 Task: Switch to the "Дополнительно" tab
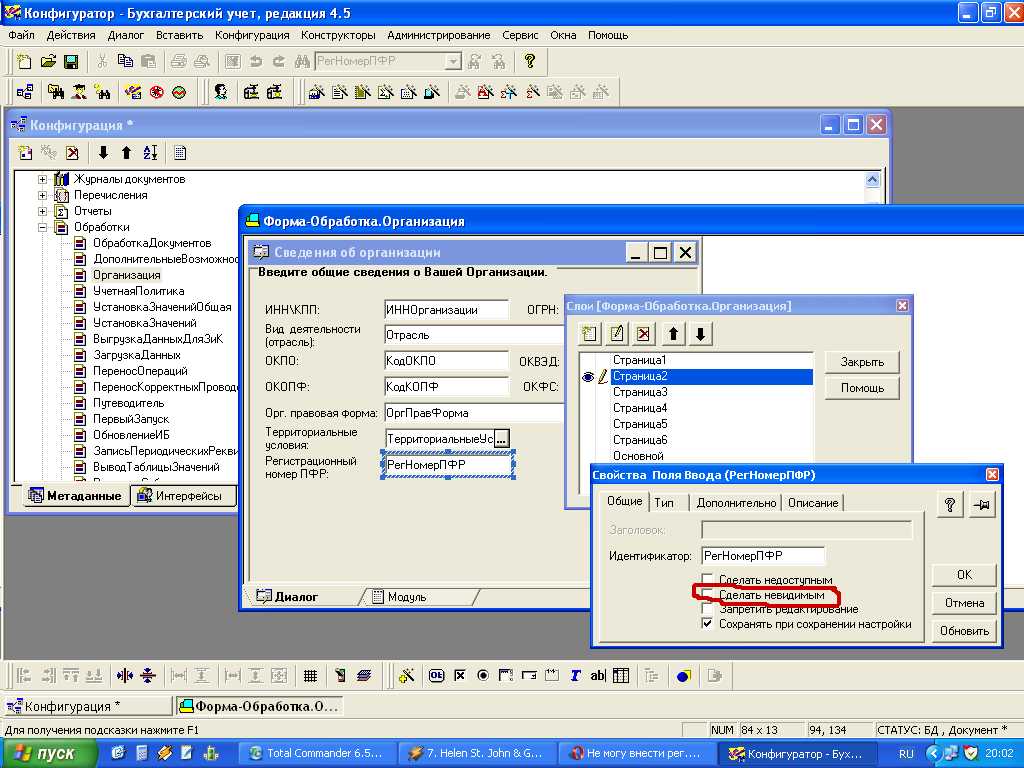[x=736, y=503]
